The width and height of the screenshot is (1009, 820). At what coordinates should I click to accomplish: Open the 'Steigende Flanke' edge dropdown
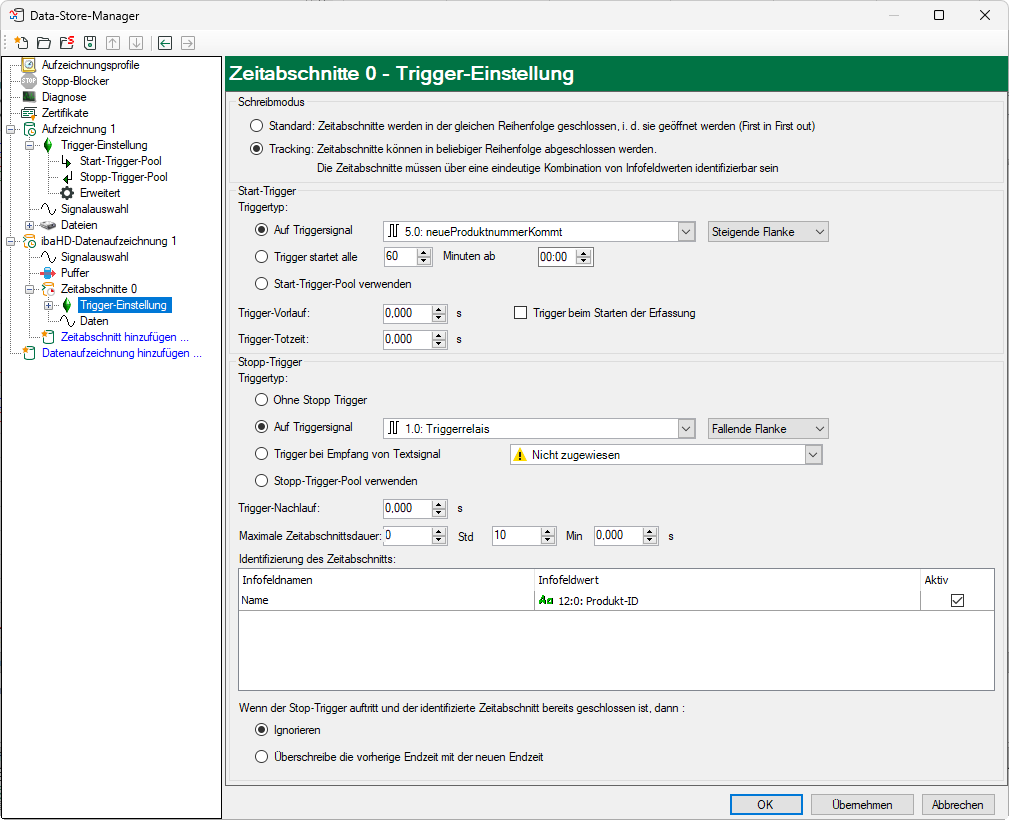(768, 232)
